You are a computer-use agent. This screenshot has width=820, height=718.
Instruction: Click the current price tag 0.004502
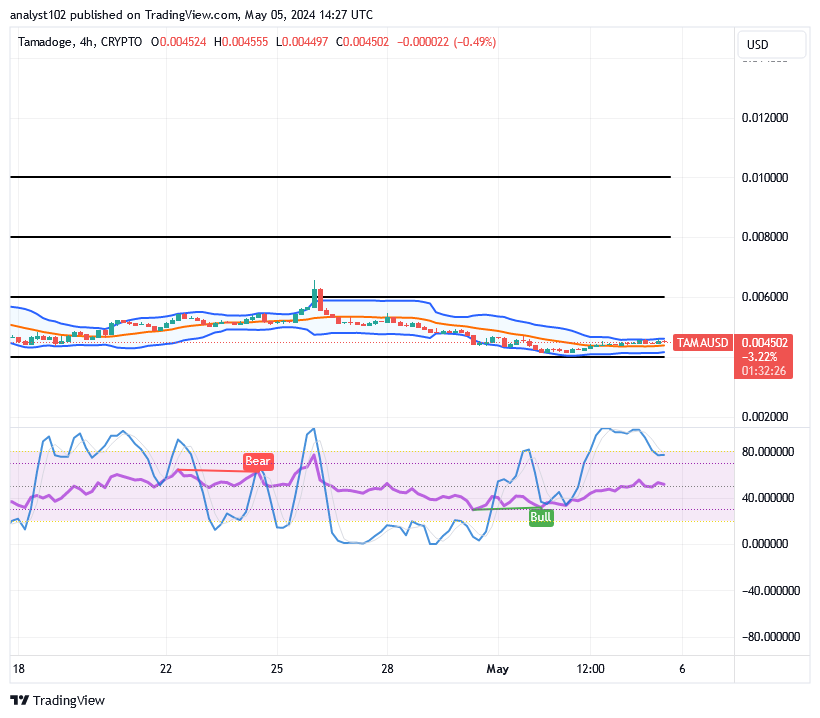[x=764, y=343]
